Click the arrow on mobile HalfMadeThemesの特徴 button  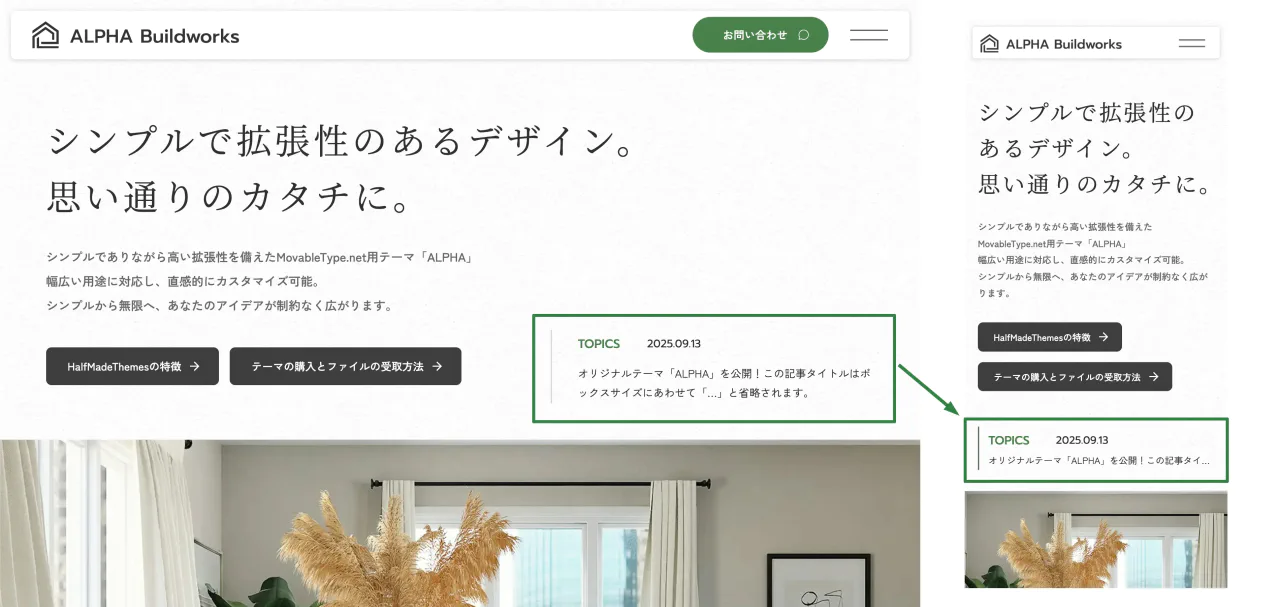click(1103, 337)
